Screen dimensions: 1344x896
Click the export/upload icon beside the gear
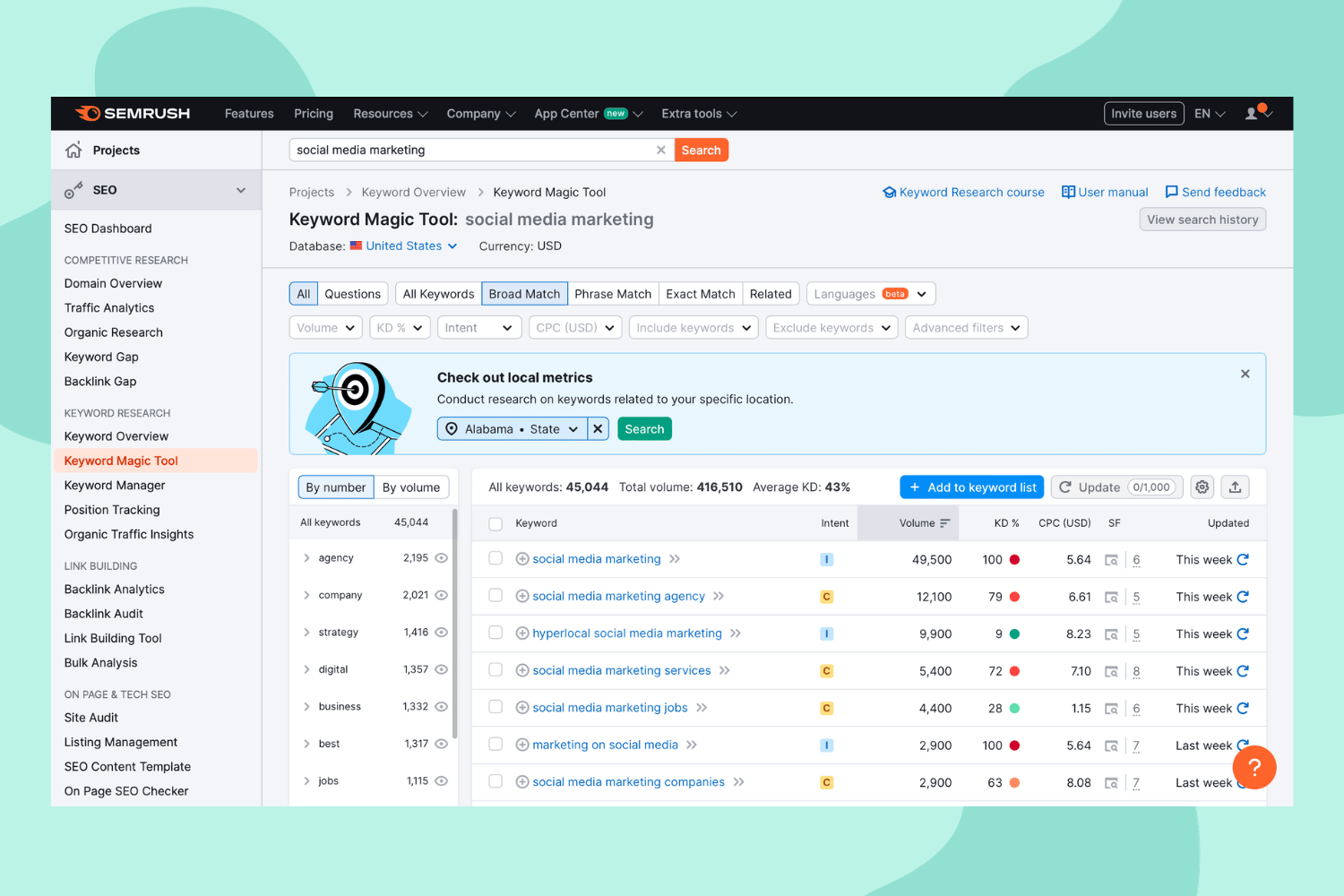point(1235,487)
